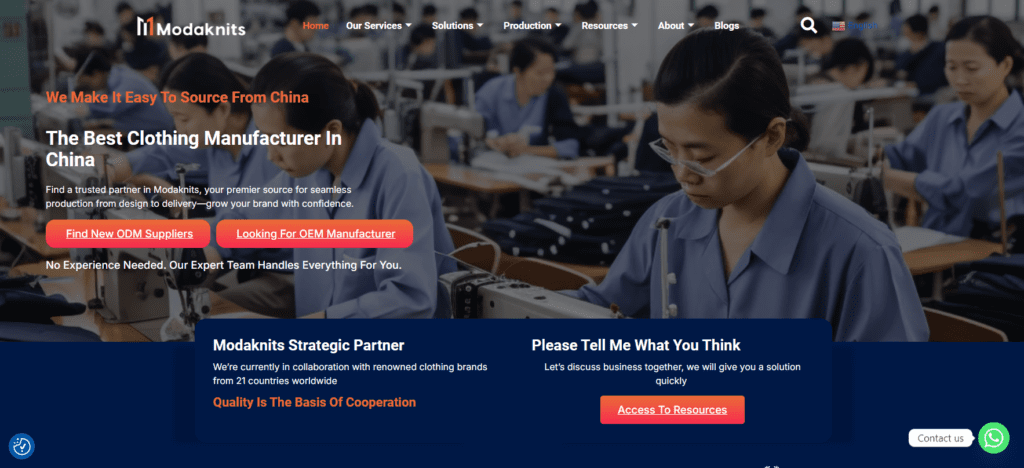The image size is (1024, 468).
Task: Open the Our Services menu
Action: [x=374, y=26]
